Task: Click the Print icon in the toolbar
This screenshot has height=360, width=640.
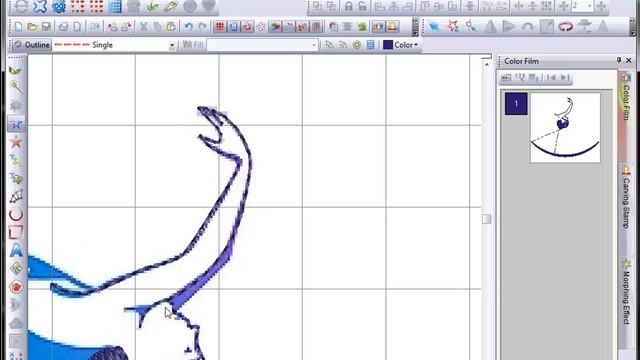Action: pyautogui.click(x=63, y=27)
